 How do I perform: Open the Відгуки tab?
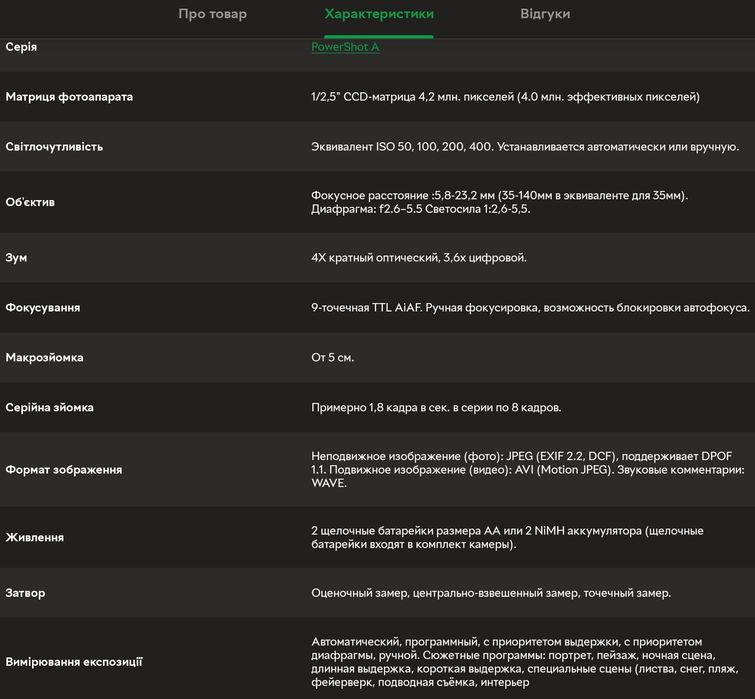(545, 14)
